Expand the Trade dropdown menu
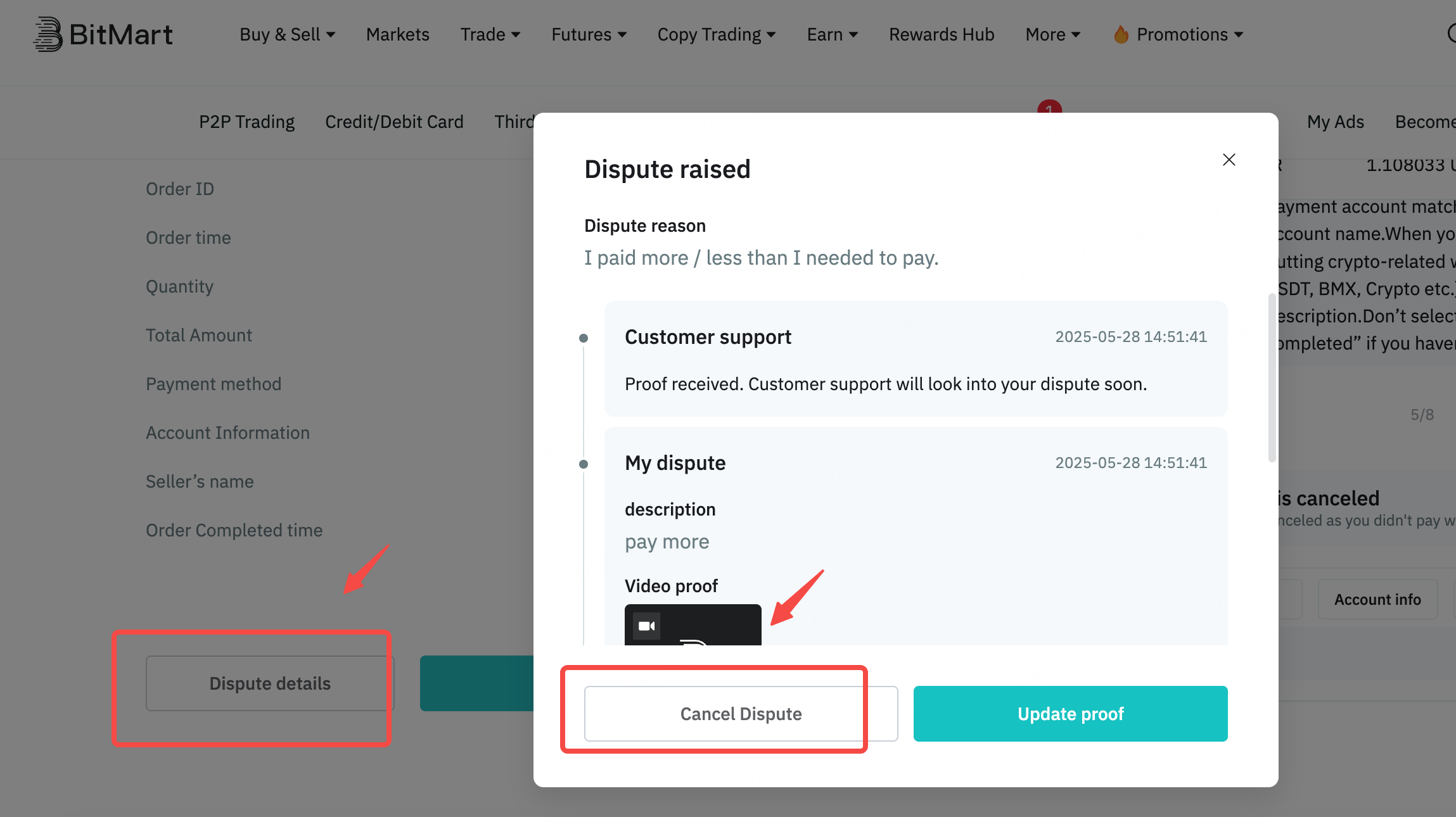 pyautogui.click(x=490, y=34)
